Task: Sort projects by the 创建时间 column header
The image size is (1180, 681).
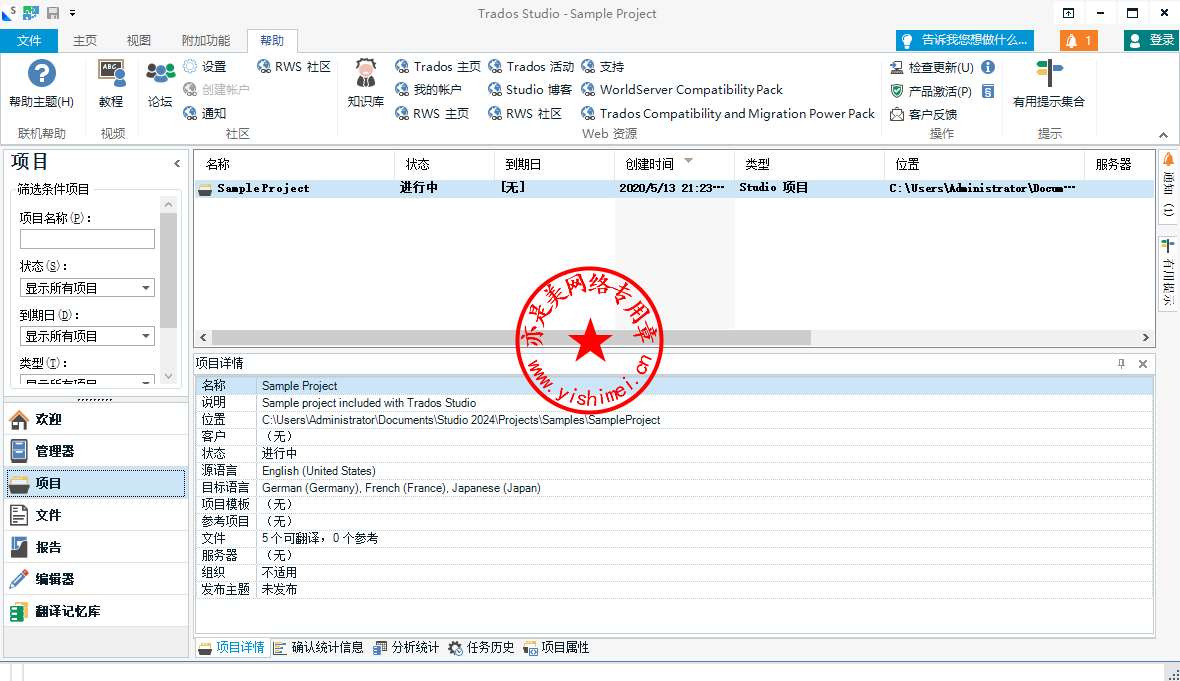Action: click(x=674, y=164)
